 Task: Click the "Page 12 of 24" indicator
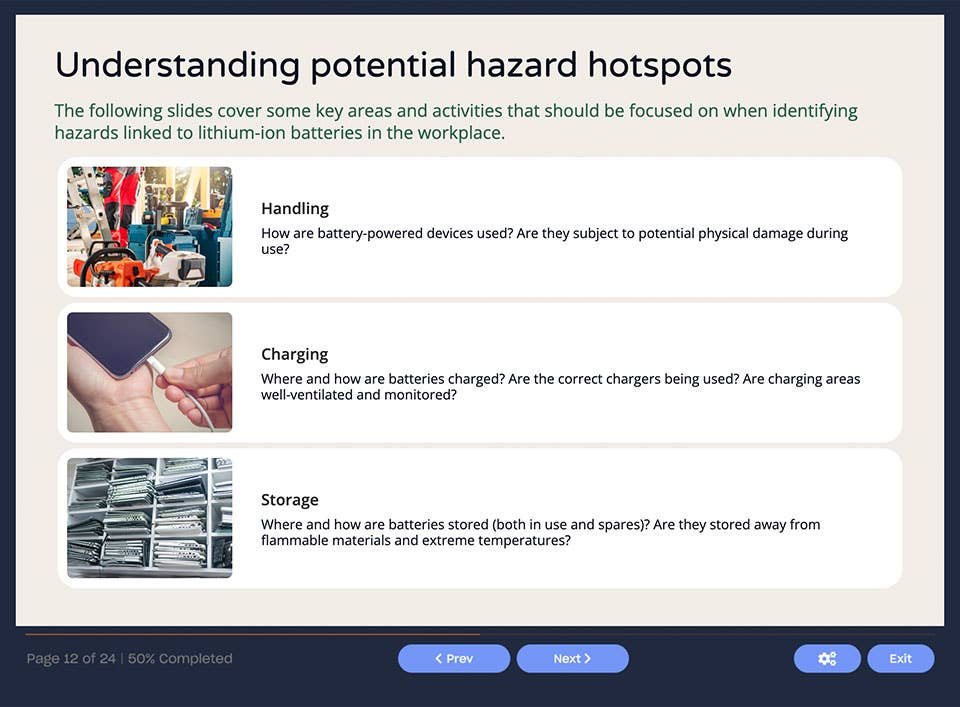tap(68, 658)
